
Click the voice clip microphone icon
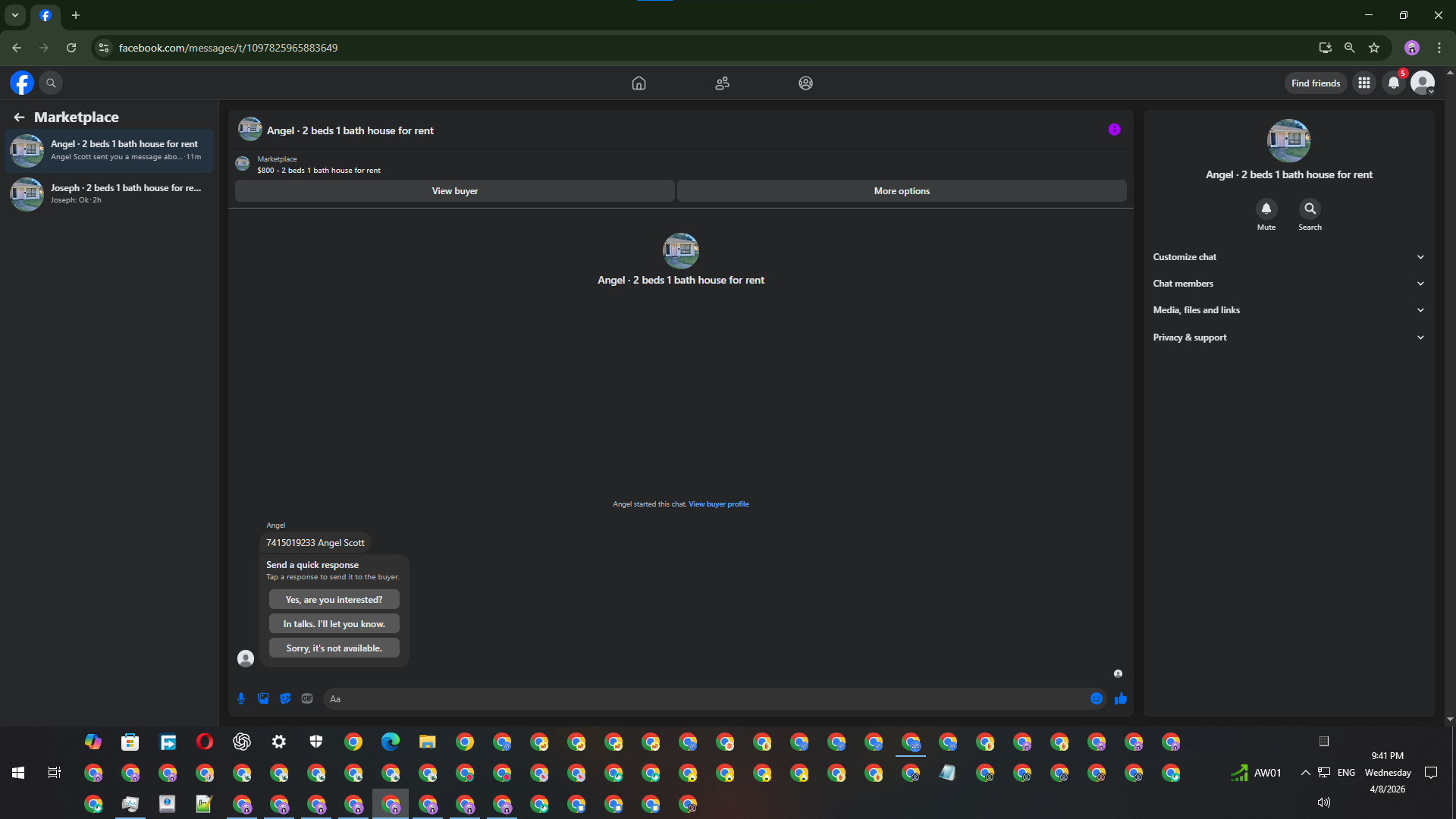pyautogui.click(x=241, y=698)
